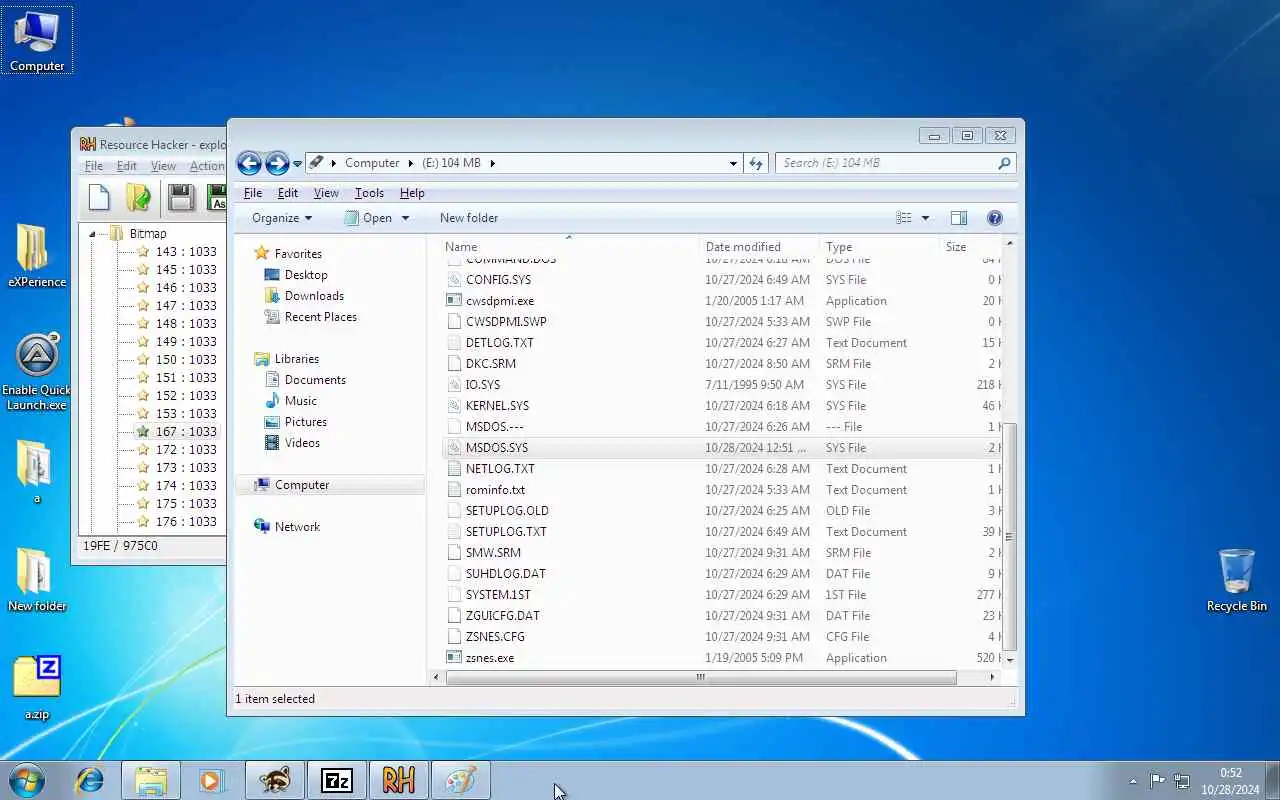
Task: Open the Edit menu in Explorer
Action: [x=288, y=193]
